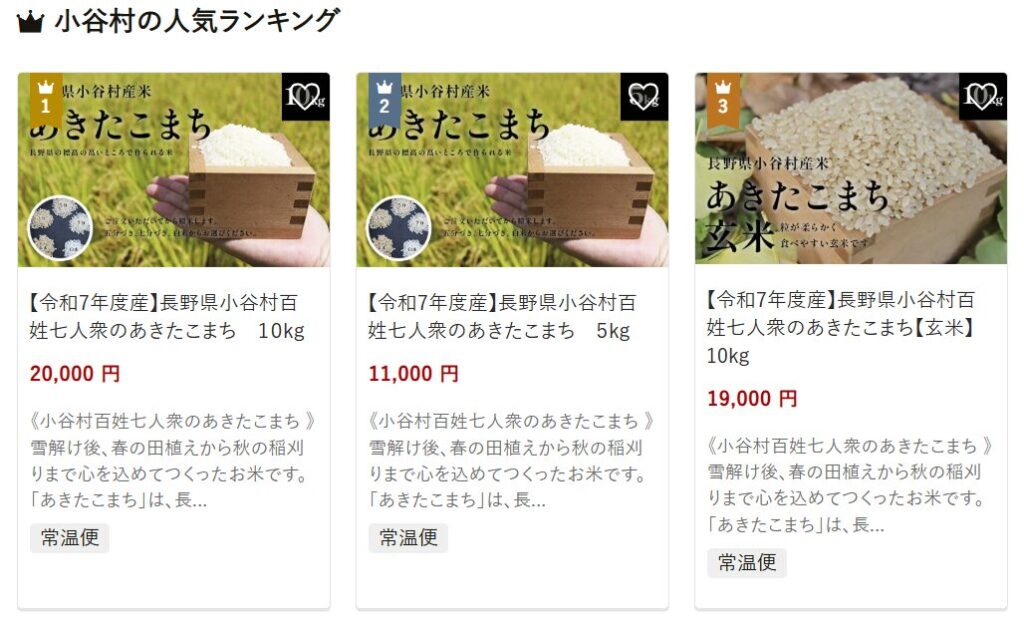Open the brown rice 玄米 product image

click(x=851, y=168)
